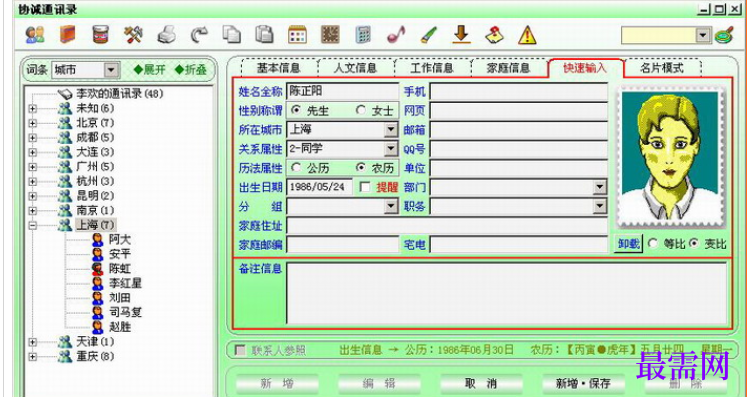Open the 关系属性 dropdown showing 2-同学
This screenshot has width=748, height=397.
point(391,149)
